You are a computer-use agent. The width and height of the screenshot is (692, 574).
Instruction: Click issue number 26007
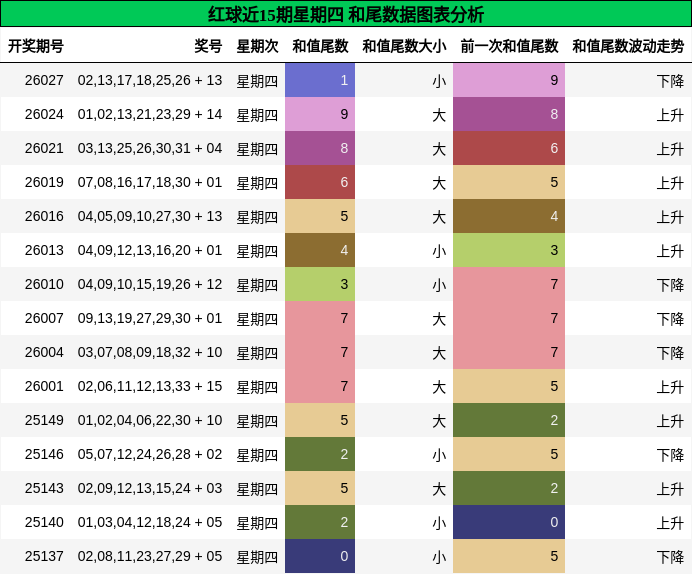pos(44,318)
